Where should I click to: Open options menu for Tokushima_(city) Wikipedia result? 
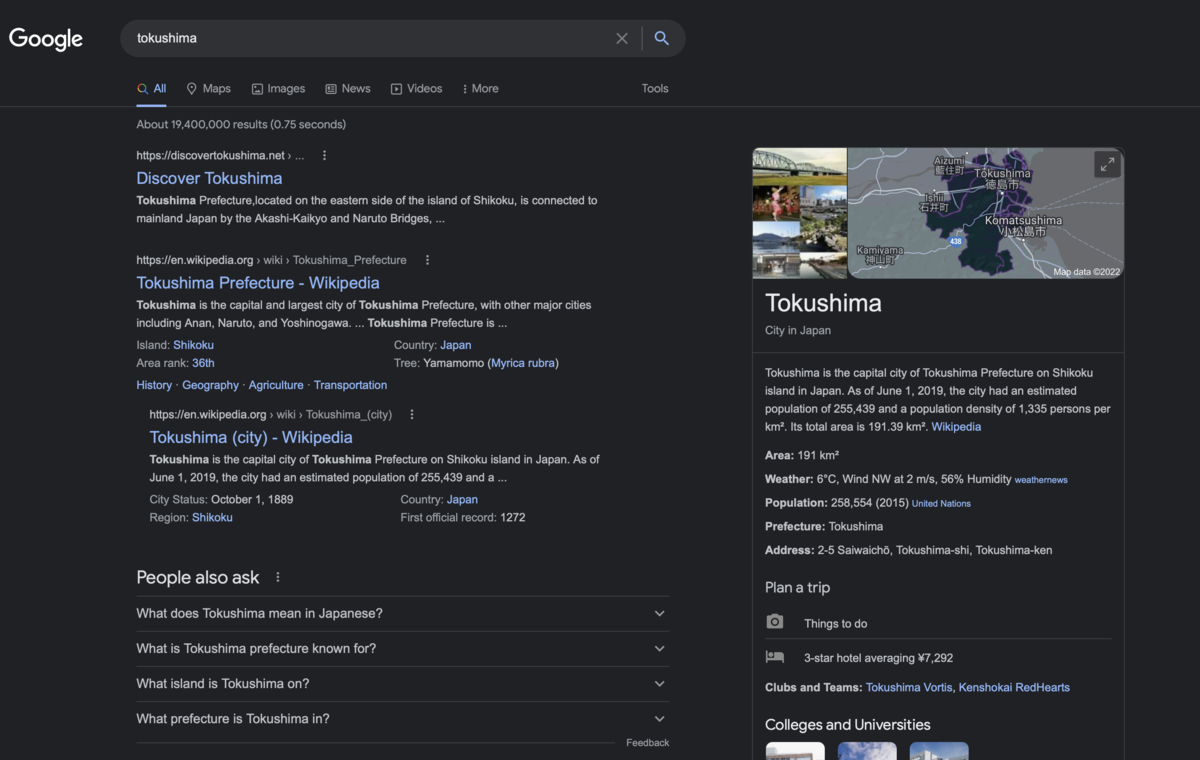pyautogui.click(x=412, y=415)
